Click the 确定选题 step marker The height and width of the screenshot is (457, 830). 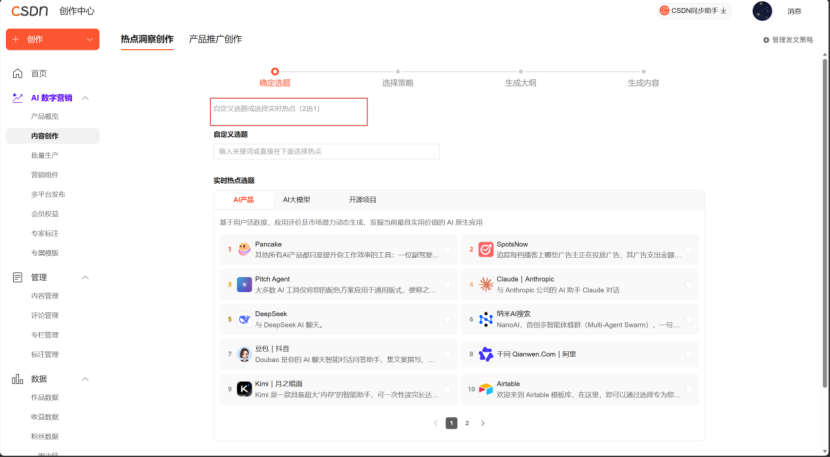pos(274,71)
